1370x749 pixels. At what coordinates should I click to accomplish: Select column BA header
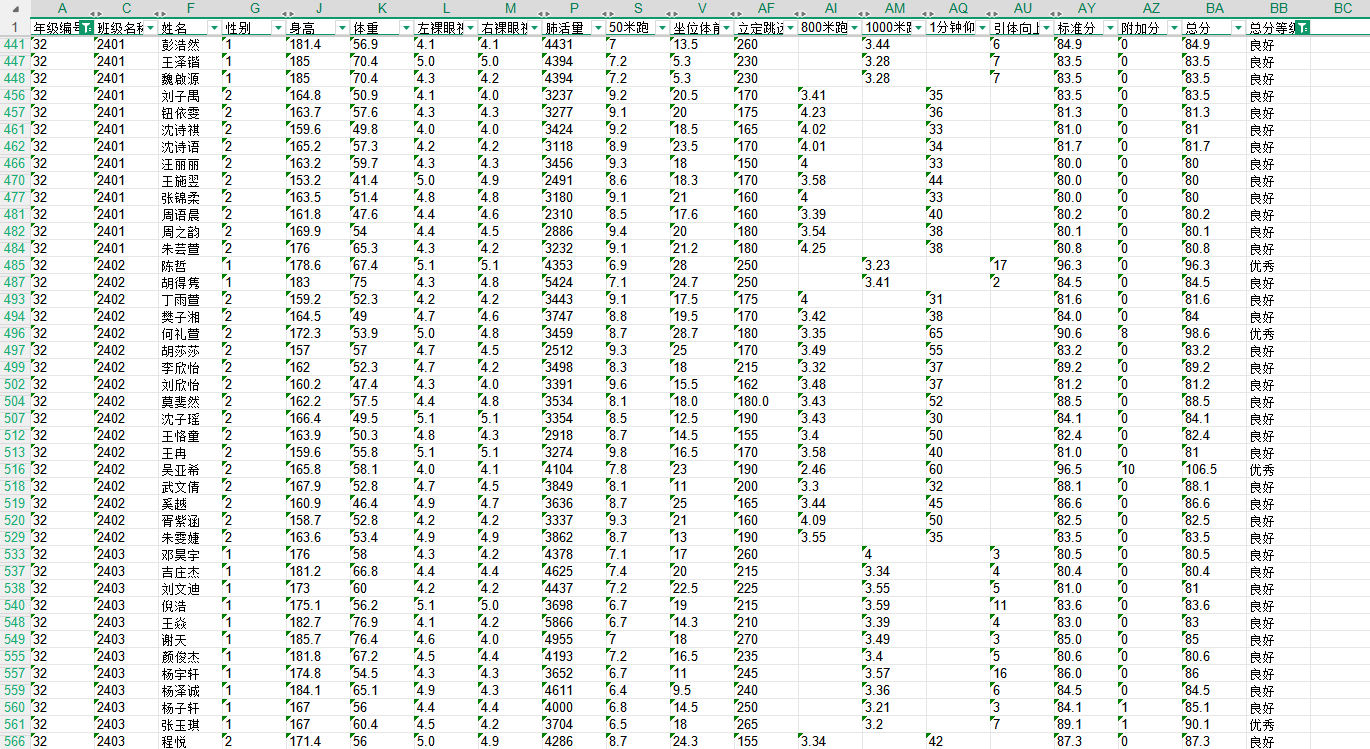[x=1214, y=8]
